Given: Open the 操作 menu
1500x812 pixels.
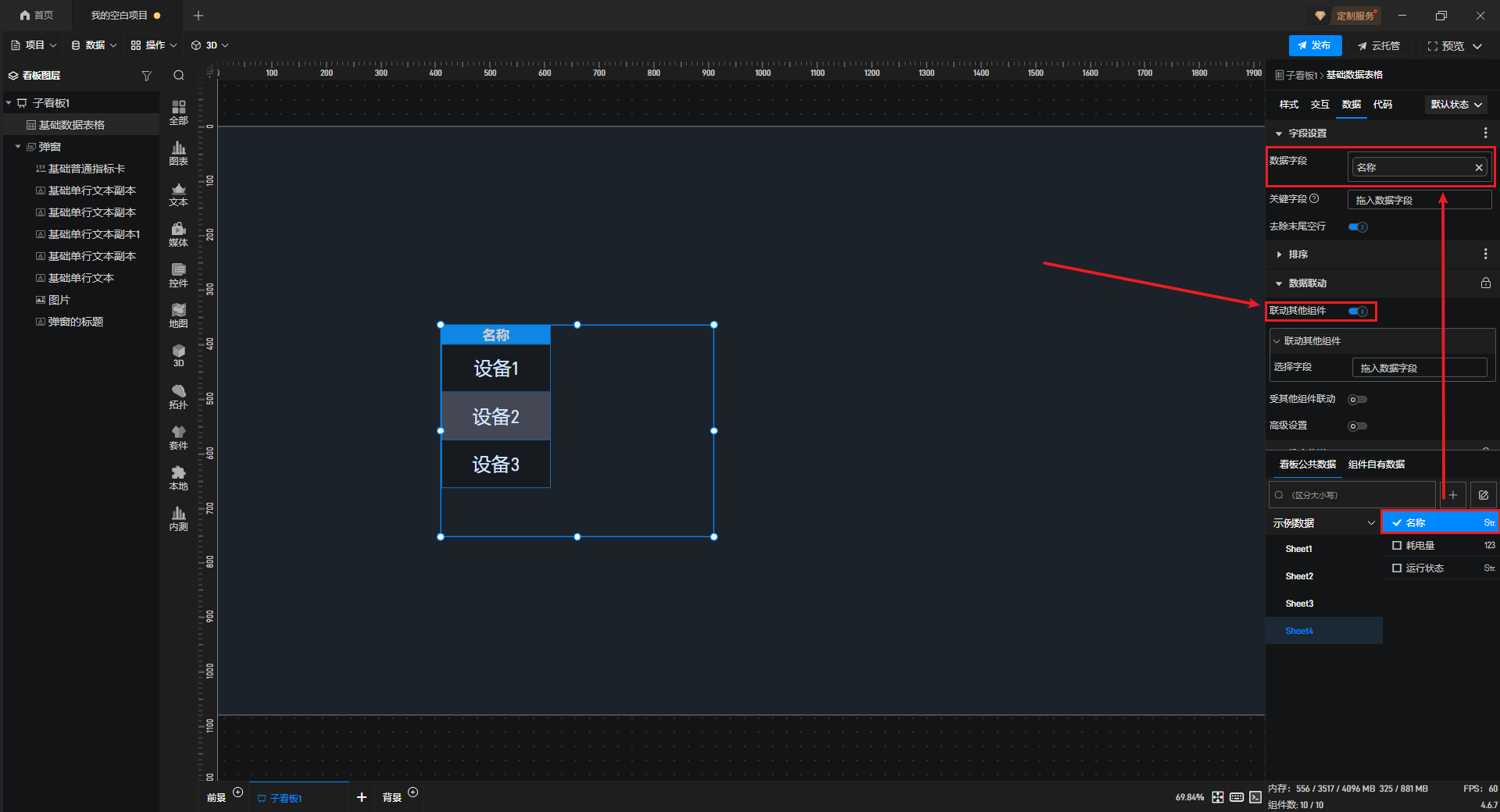Looking at the screenshot, I should coord(154,45).
